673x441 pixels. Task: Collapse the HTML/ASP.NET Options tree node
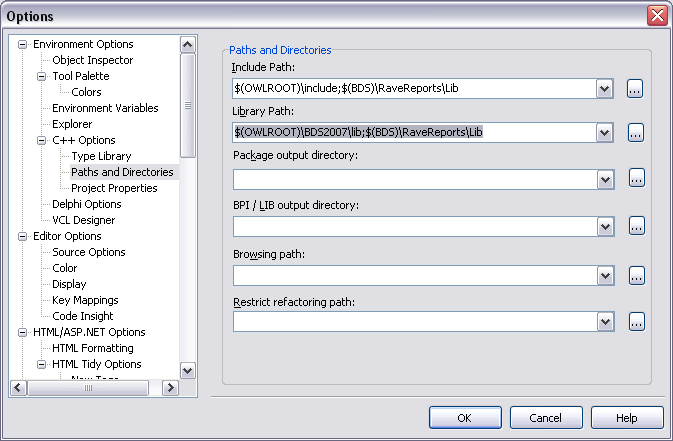[22, 332]
